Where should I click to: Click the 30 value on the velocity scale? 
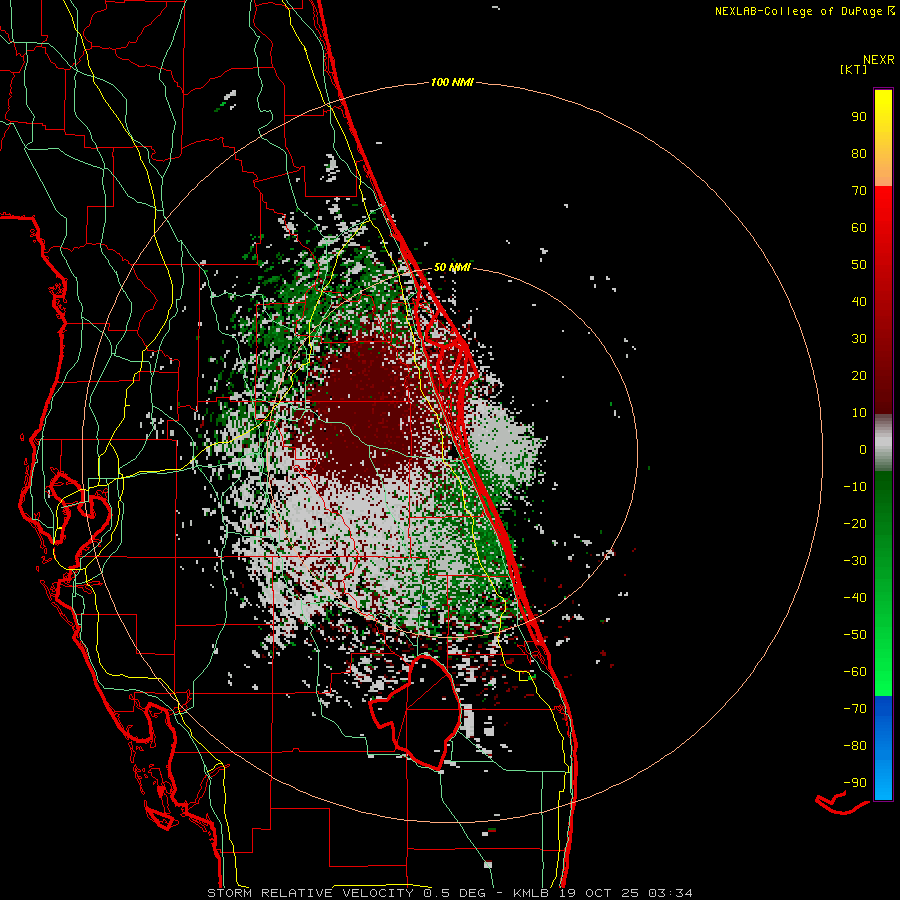[x=859, y=339]
